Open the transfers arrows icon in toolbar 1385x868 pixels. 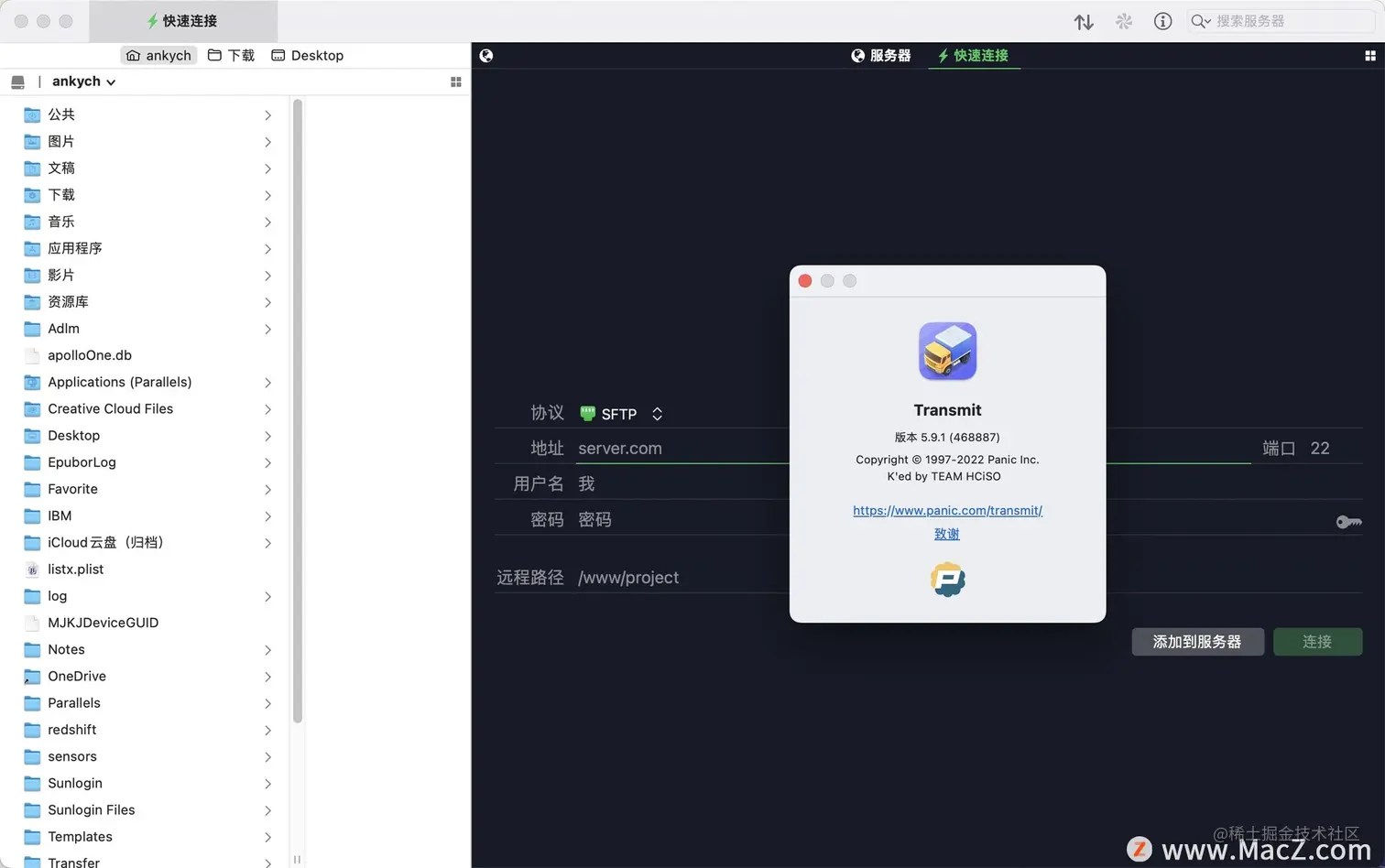[1084, 21]
